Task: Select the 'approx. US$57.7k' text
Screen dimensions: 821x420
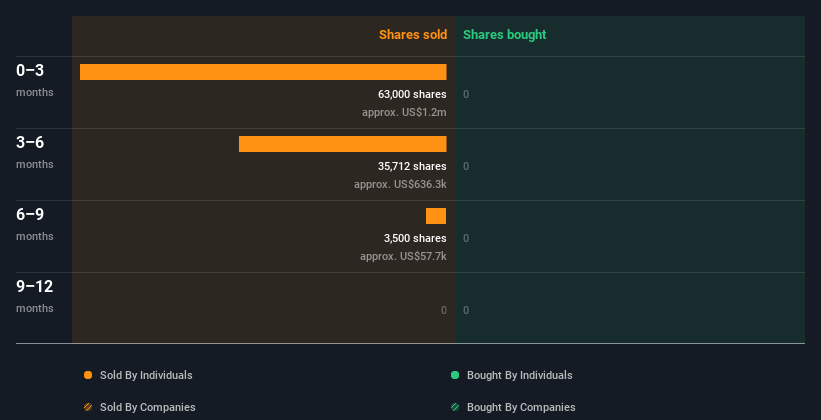Action: 403,256
